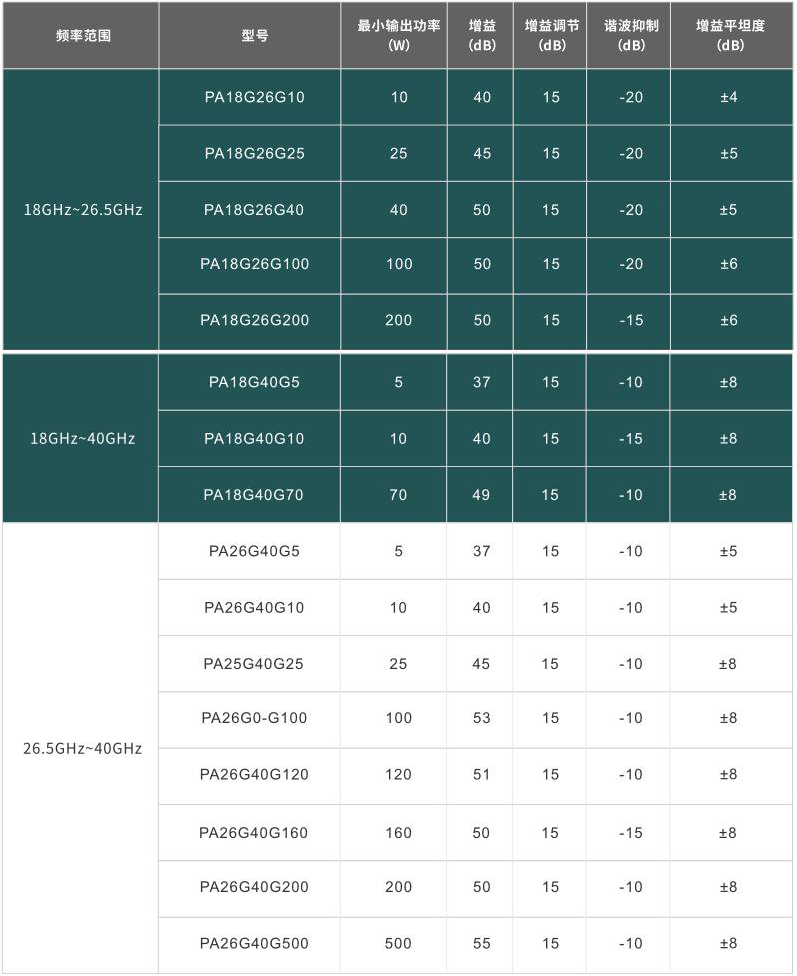Click the ±4 flatness value cell
Screen dimensions: 797x976
pyautogui.click(x=732, y=97)
